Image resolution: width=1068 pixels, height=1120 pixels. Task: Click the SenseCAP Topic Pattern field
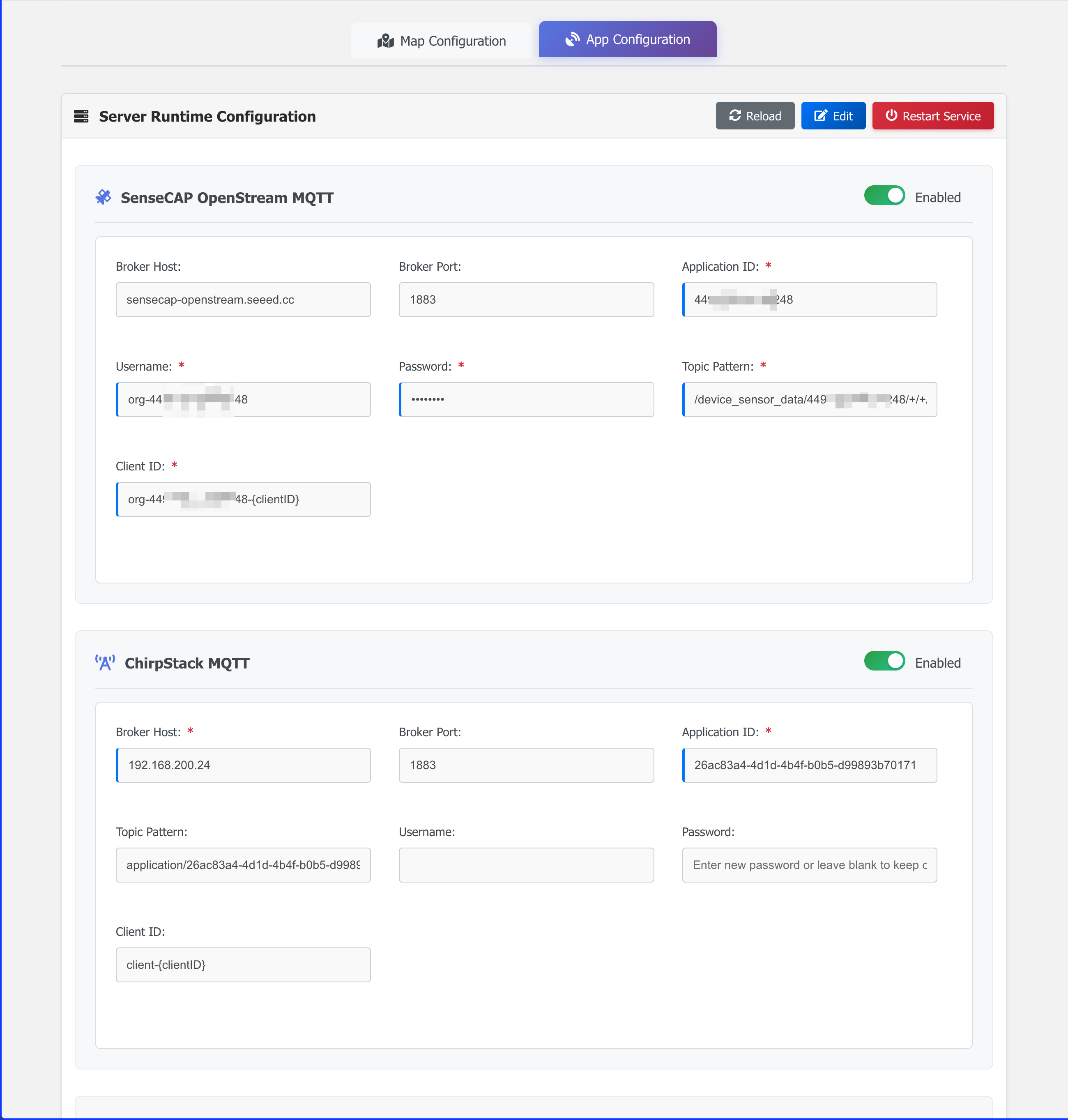click(809, 399)
